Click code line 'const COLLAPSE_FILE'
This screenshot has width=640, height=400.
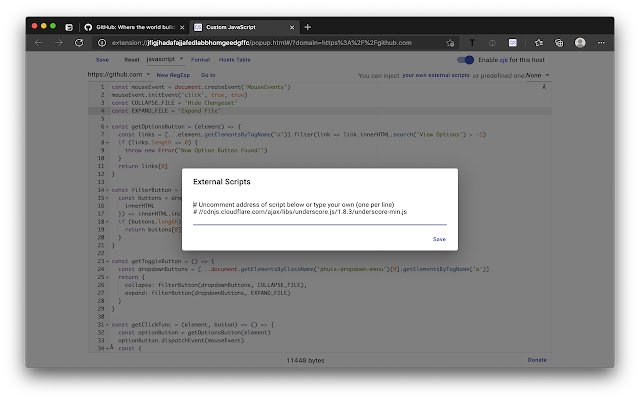(174, 103)
